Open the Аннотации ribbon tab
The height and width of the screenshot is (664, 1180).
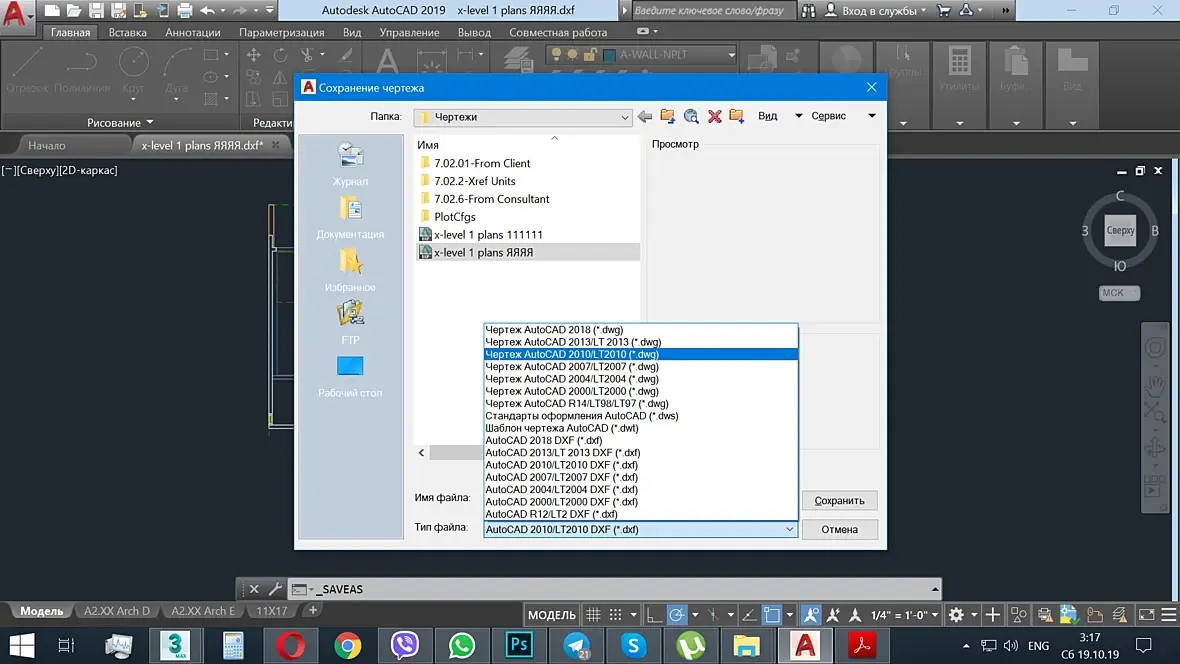coord(193,32)
